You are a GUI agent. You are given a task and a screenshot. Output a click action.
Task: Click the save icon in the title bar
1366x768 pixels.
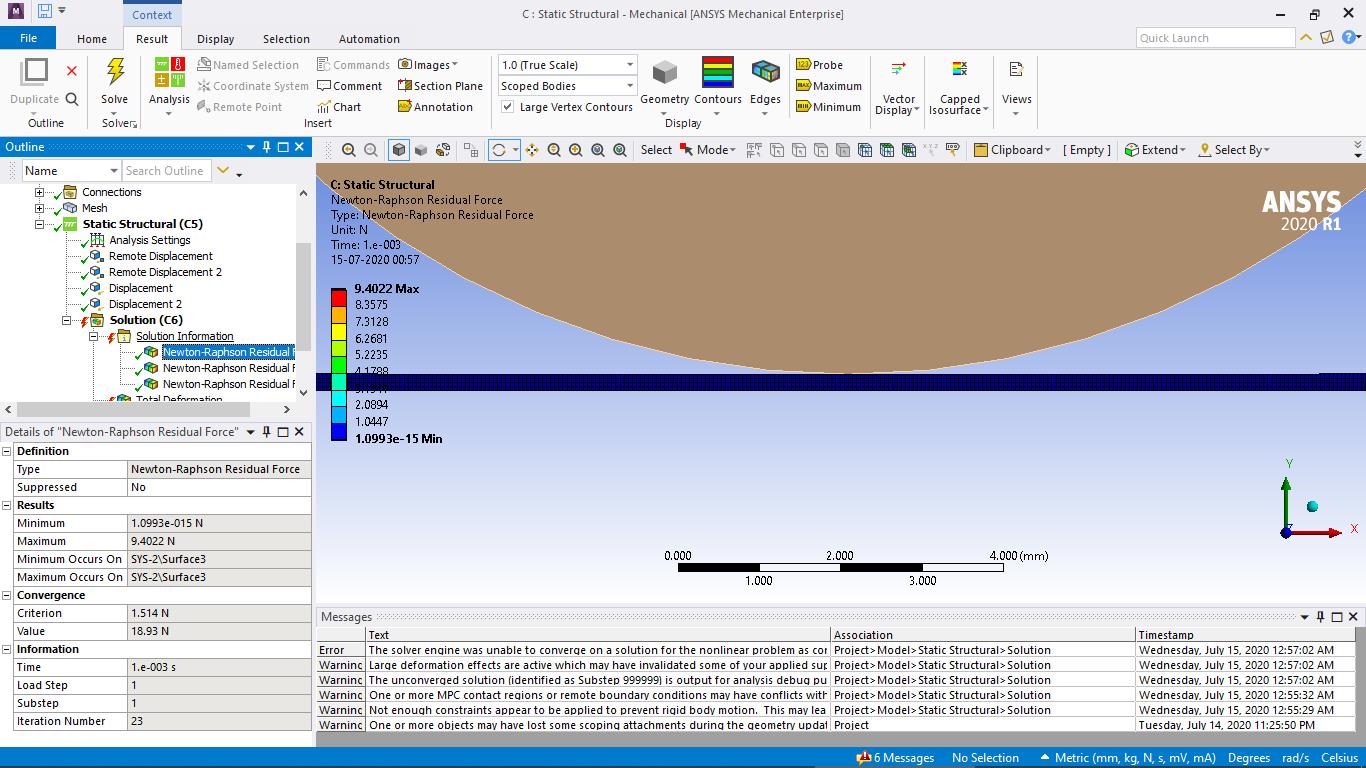pos(45,12)
